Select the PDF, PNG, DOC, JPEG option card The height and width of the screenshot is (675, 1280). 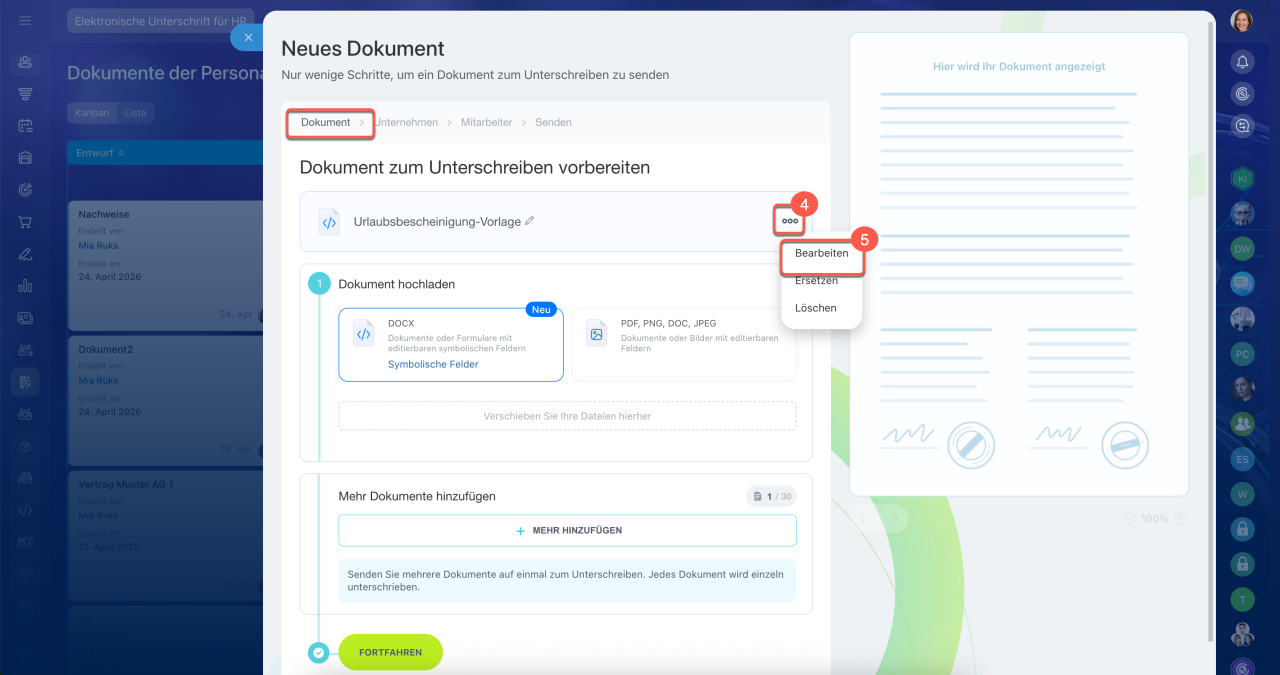[x=683, y=345]
